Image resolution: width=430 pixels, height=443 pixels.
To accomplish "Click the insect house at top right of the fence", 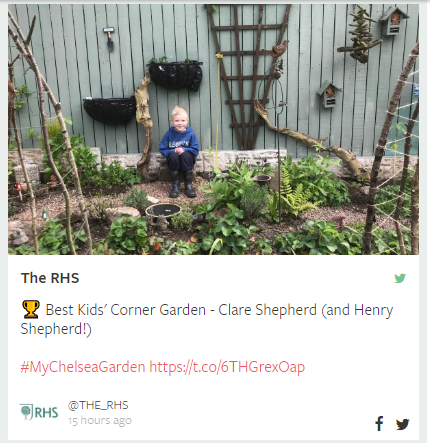I will coord(394,21).
